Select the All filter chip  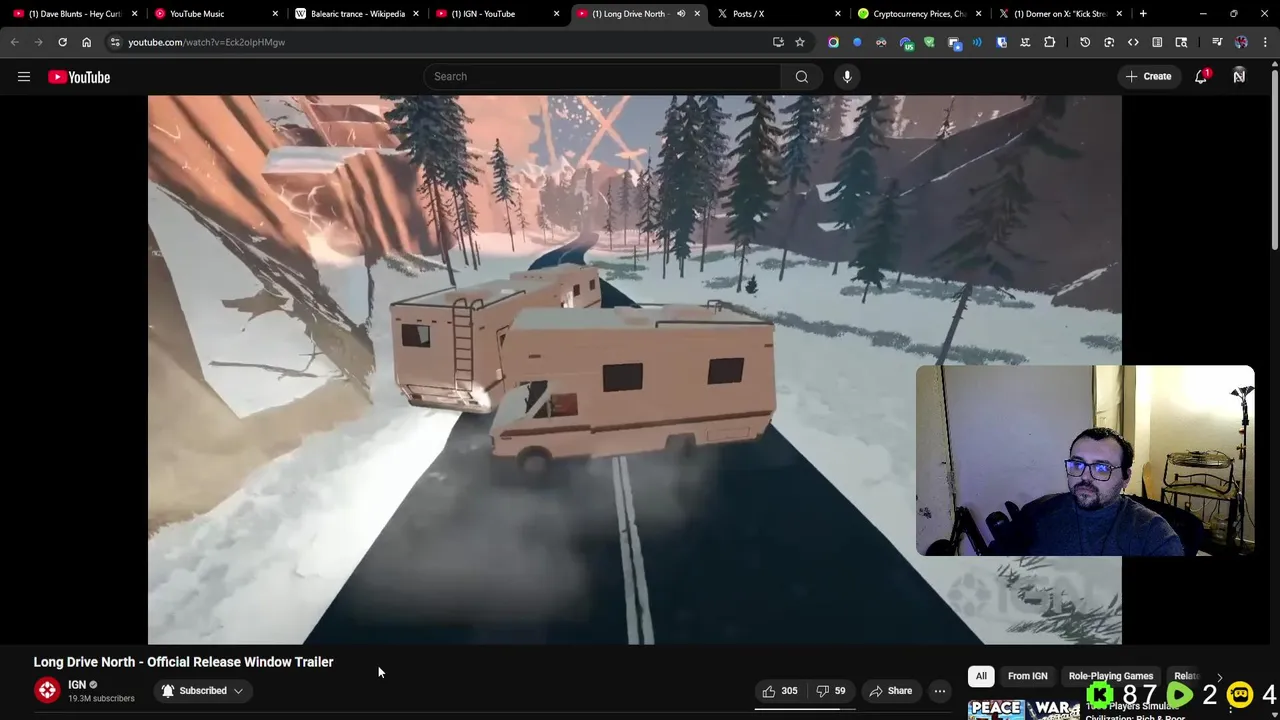[981, 677]
